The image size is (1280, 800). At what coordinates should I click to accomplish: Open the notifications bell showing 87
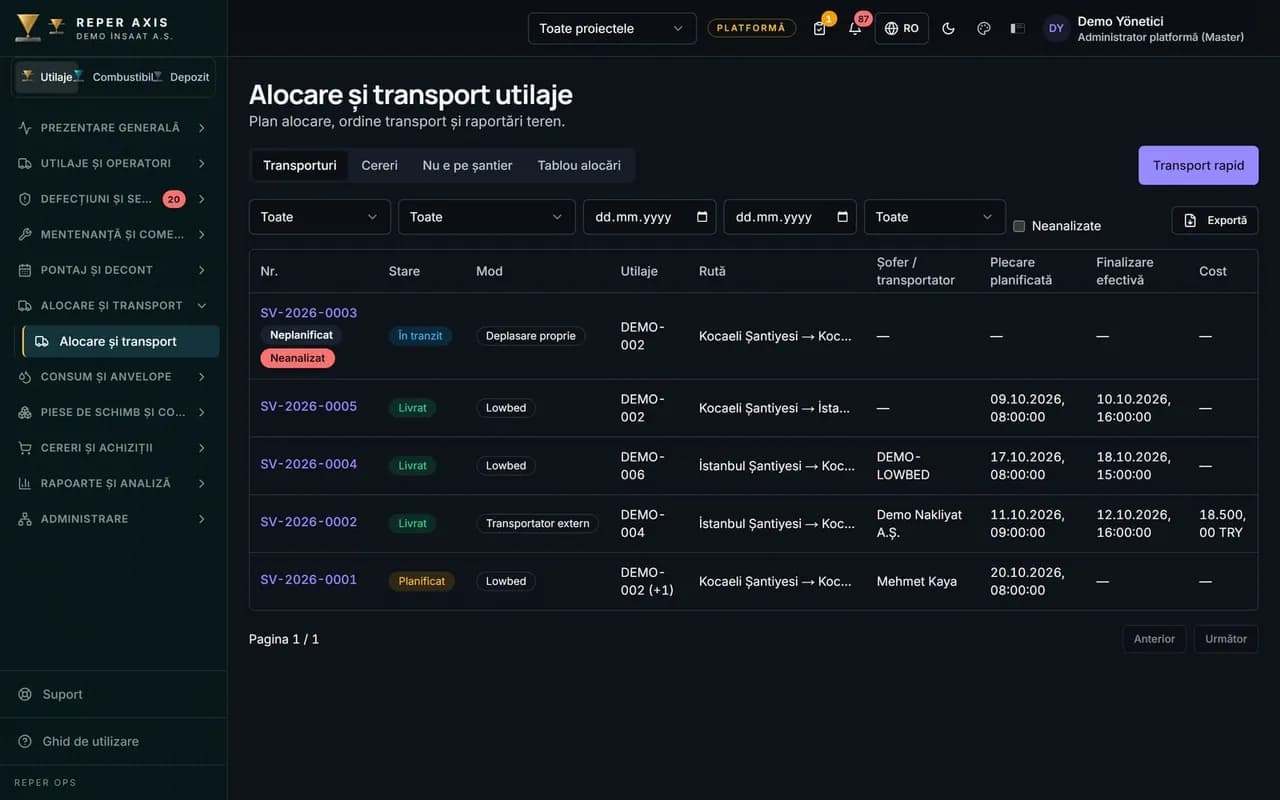(x=855, y=28)
